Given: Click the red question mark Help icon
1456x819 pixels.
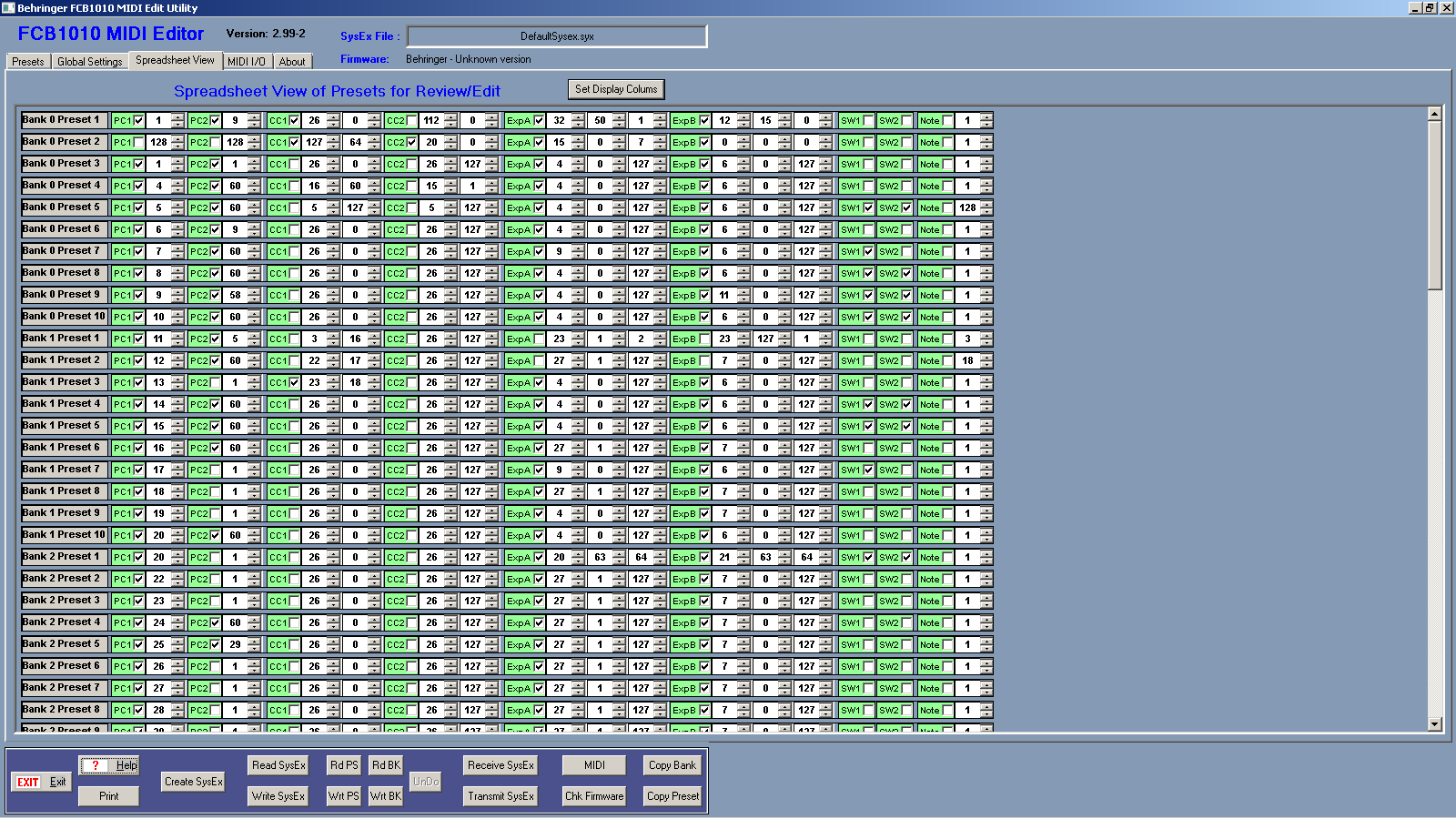Looking at the screenshot, I should (96, 765).
